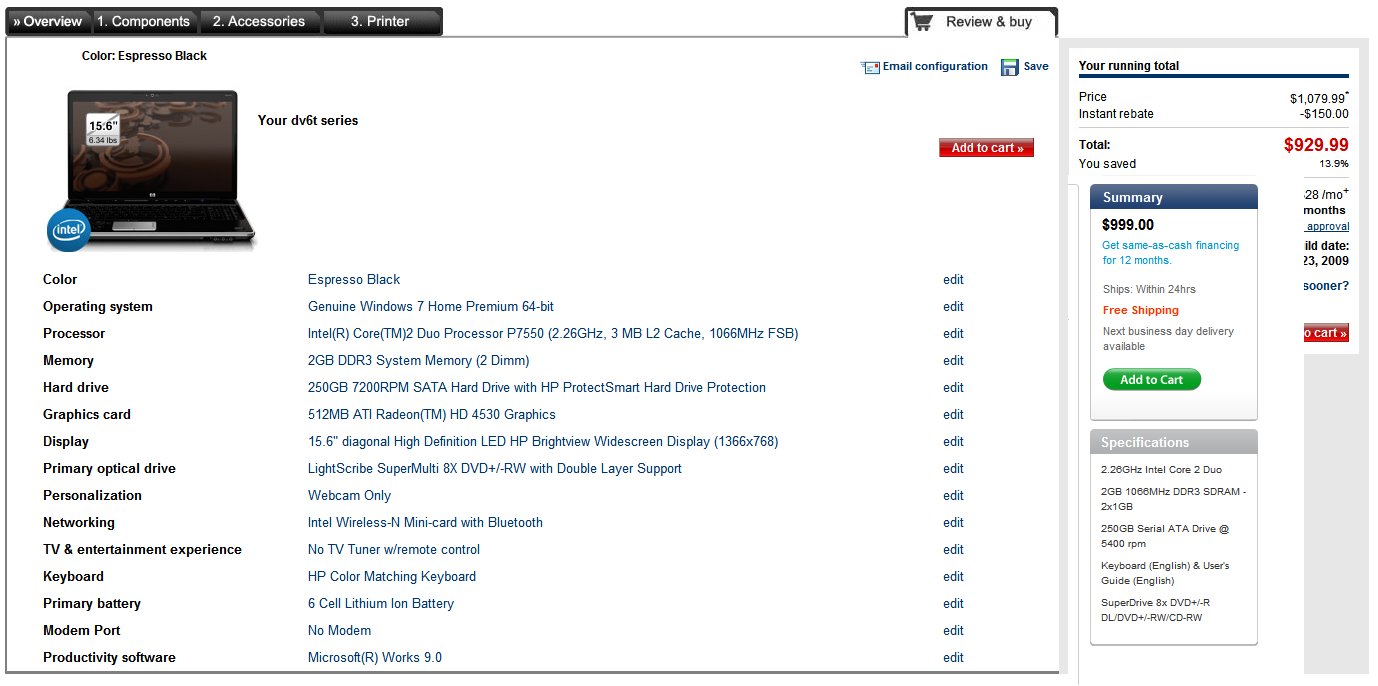This screenshot has height=686, width=1378.
Task: Edit the Display option
Action: (953, 442)
